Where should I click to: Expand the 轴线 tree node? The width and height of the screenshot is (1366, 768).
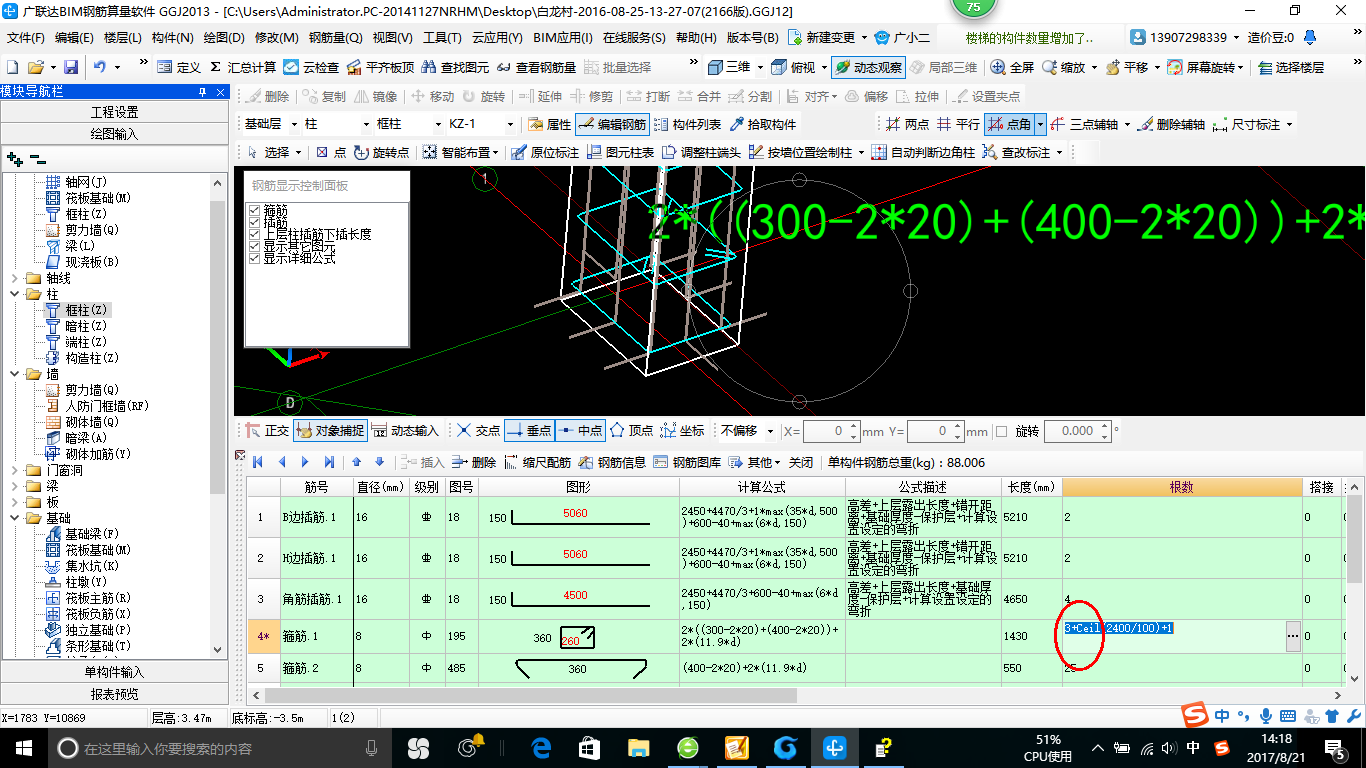point(13,278)
